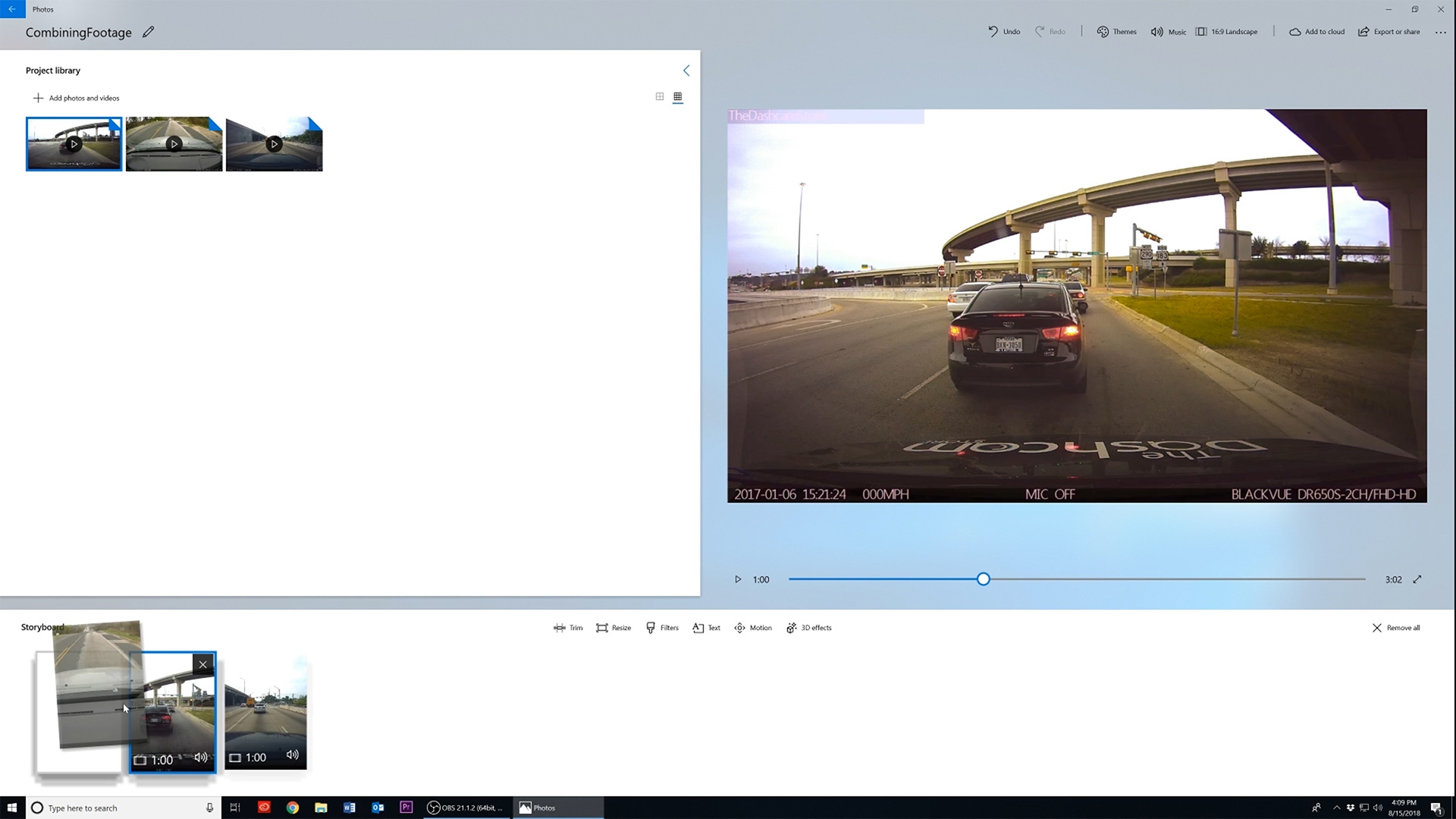This screenshot has height=819, width=1456.
Task: Open the Music settings
Action: coord(1168,32)
